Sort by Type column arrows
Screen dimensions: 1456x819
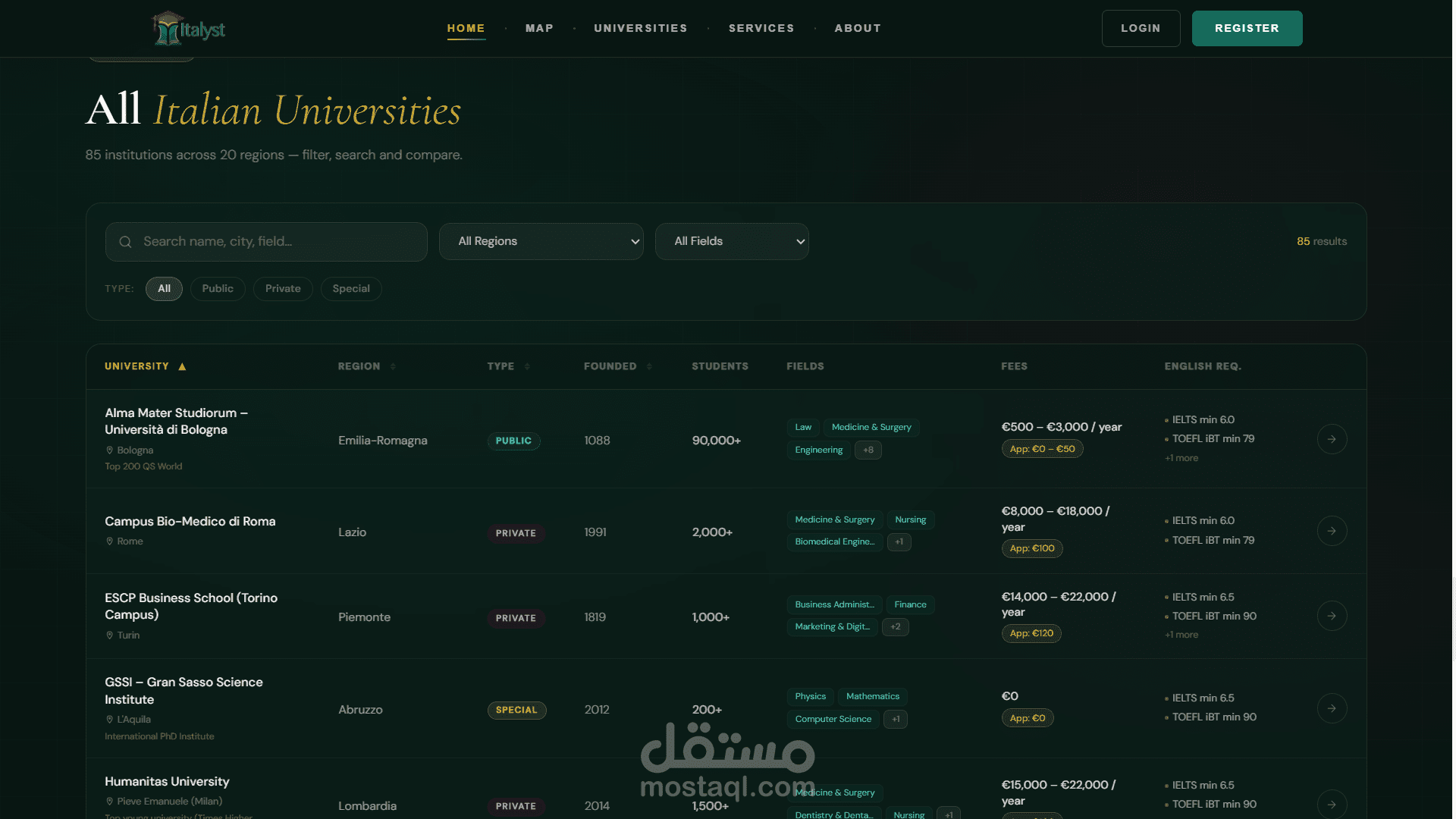tap(527, 367)
